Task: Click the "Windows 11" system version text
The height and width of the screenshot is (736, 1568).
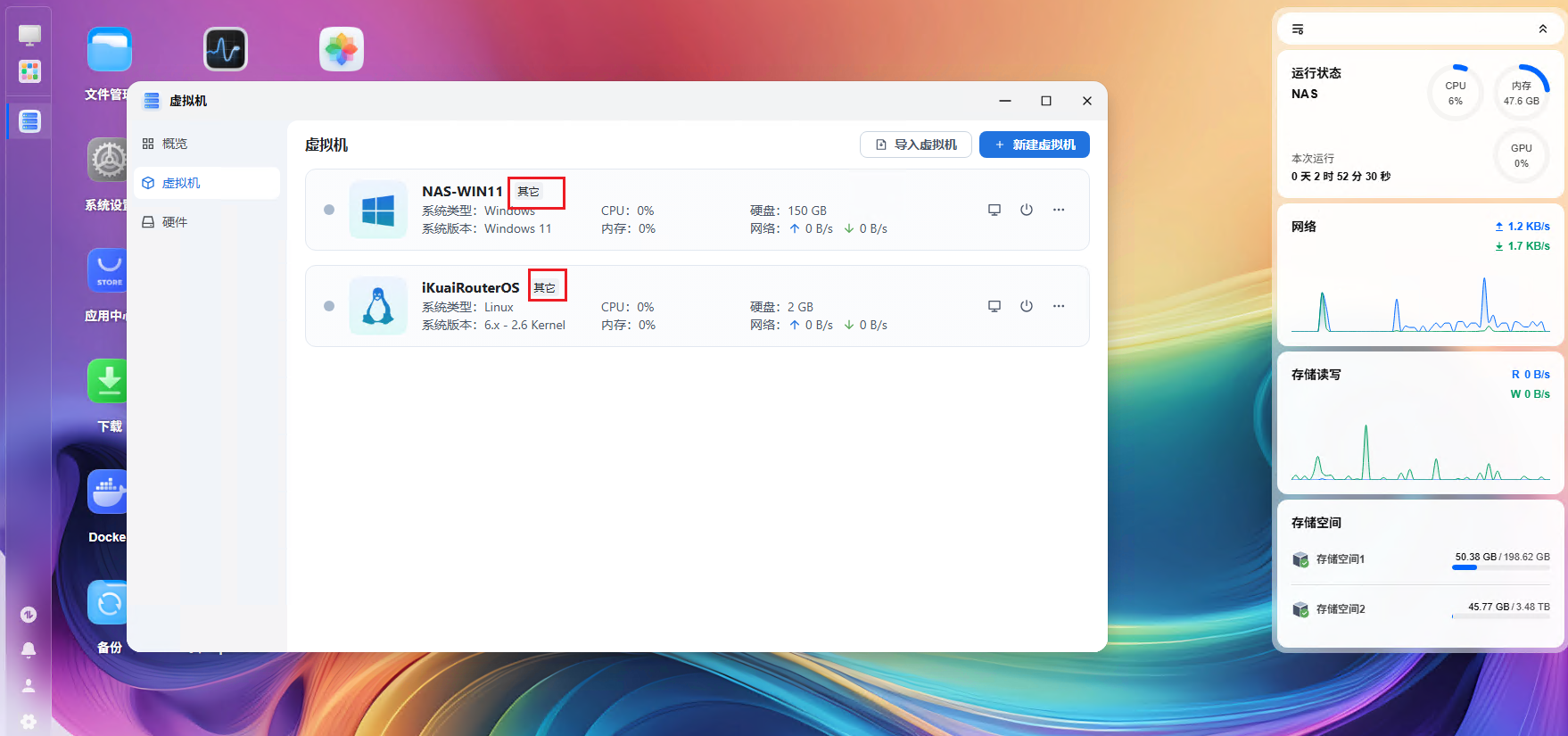Action: (x=518, y=228)
